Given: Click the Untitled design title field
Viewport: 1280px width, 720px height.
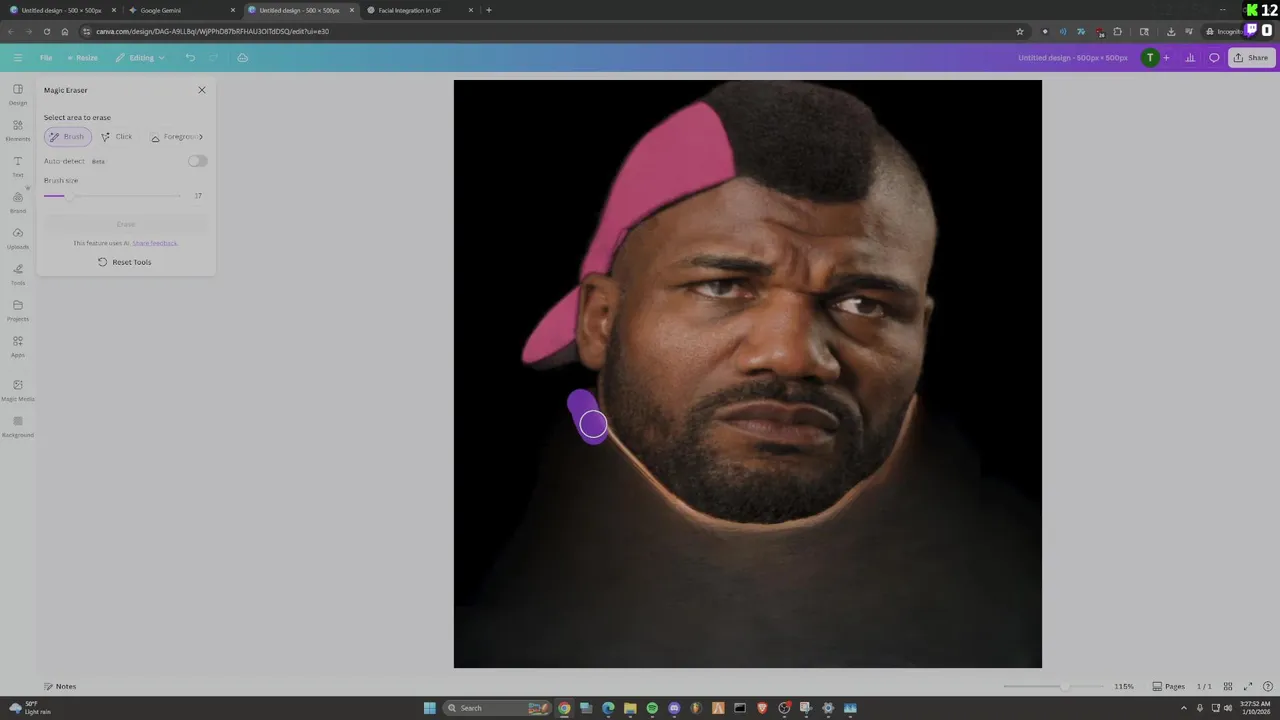Looking at the screenshot, I should click(x=1073, y=58).
